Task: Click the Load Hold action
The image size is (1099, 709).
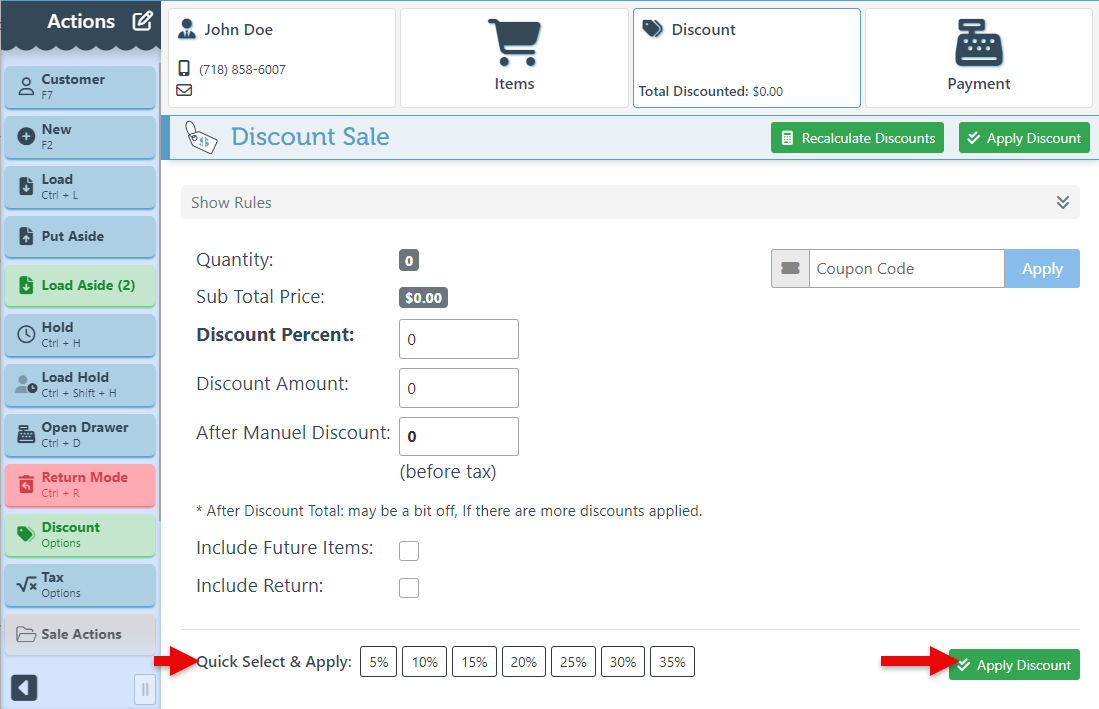Action: (x=80, y=384)
